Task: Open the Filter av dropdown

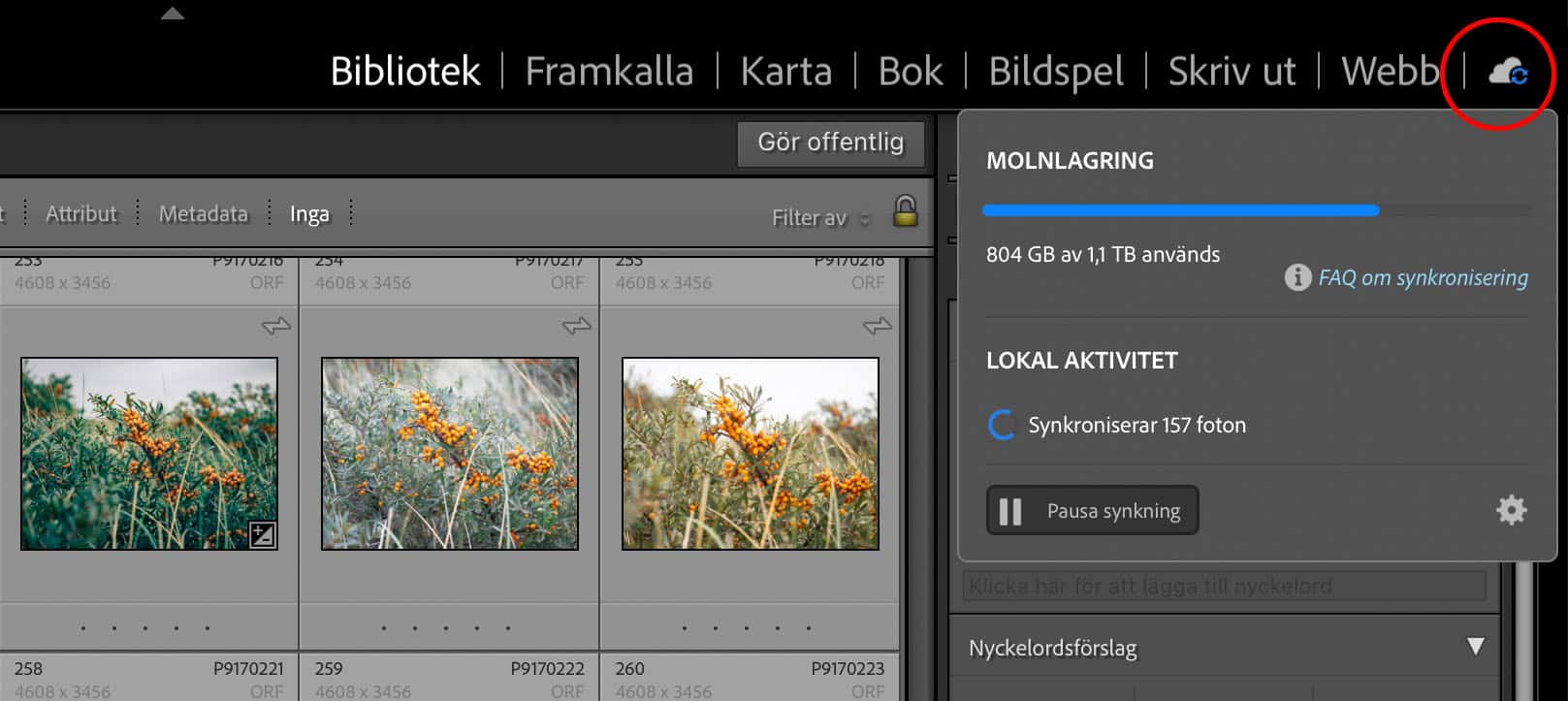Action: (819, 218)
